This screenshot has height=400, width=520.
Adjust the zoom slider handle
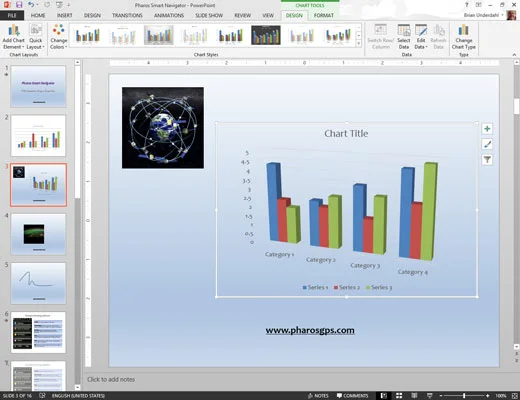[x=464, y=396]
